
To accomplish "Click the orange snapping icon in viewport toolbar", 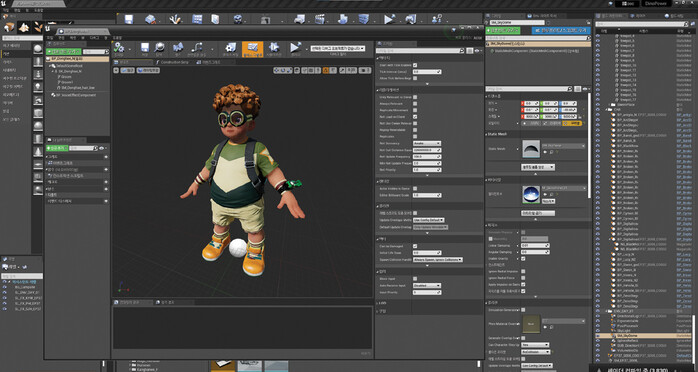I will coord(326,70).
